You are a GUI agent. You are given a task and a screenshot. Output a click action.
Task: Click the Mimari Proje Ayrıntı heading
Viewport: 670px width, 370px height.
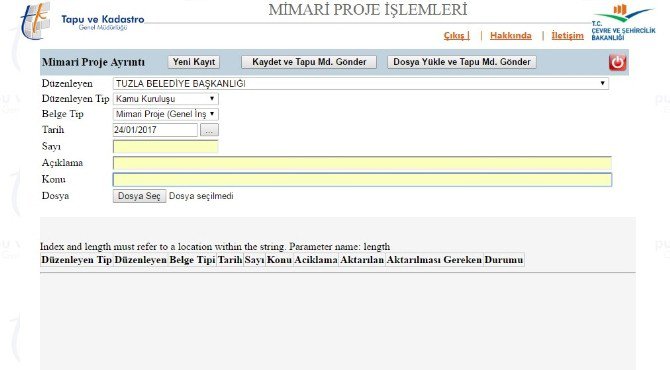click(94, 62)
